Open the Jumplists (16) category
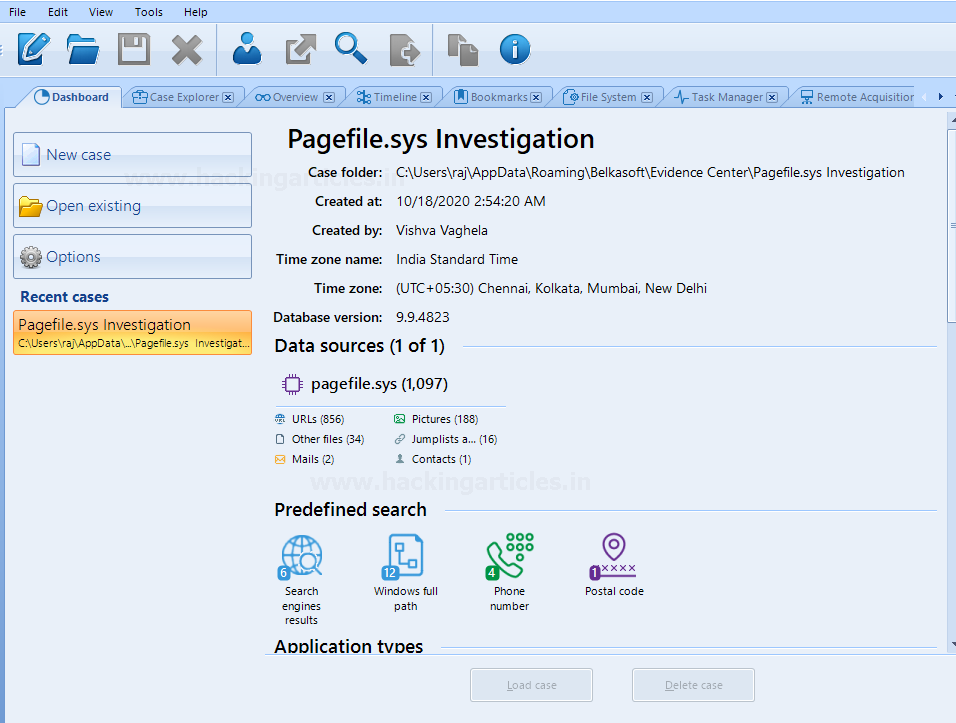Viewport: 956px width, 723px height. (446, 440)
